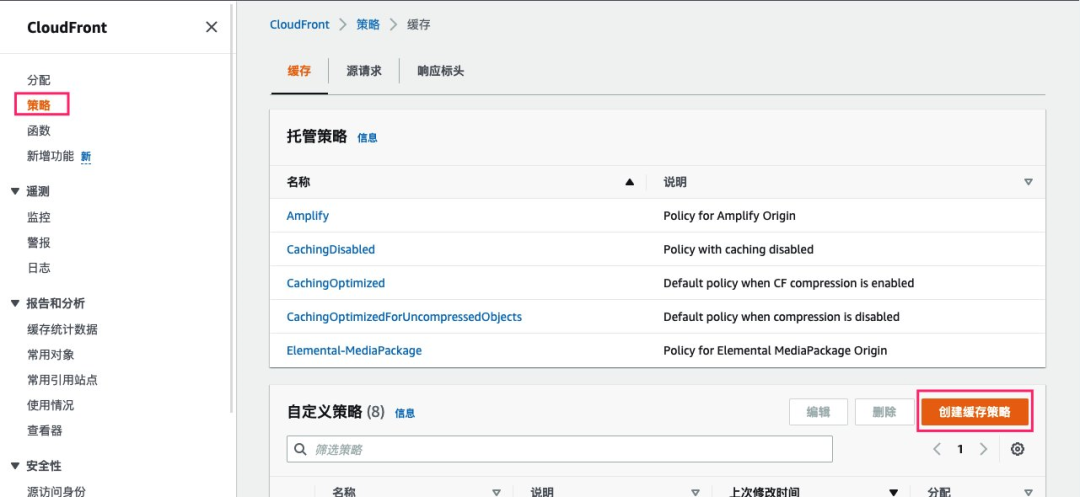Click 信息 link beside 自定义策略

(405, 413)
